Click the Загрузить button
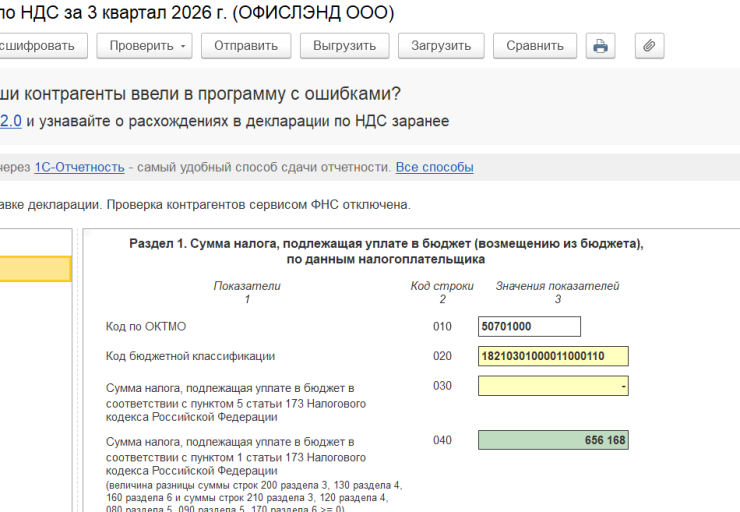The width and height of the screenshot is (740, 512). coord(441,46)
